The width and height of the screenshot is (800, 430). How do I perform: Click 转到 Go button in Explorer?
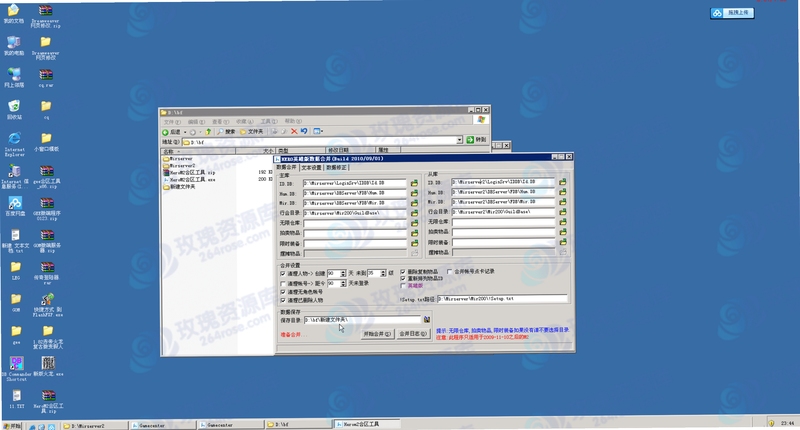point(476,140)
